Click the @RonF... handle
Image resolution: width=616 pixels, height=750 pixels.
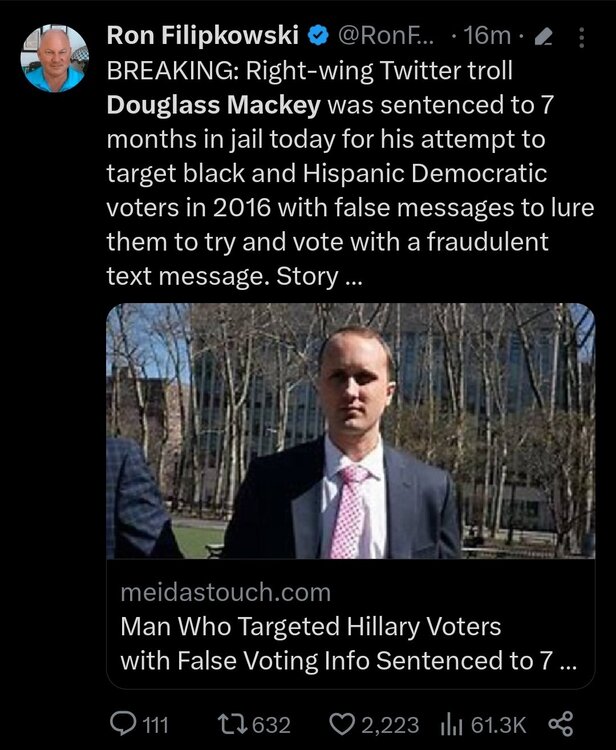click(x=385, y=36)
